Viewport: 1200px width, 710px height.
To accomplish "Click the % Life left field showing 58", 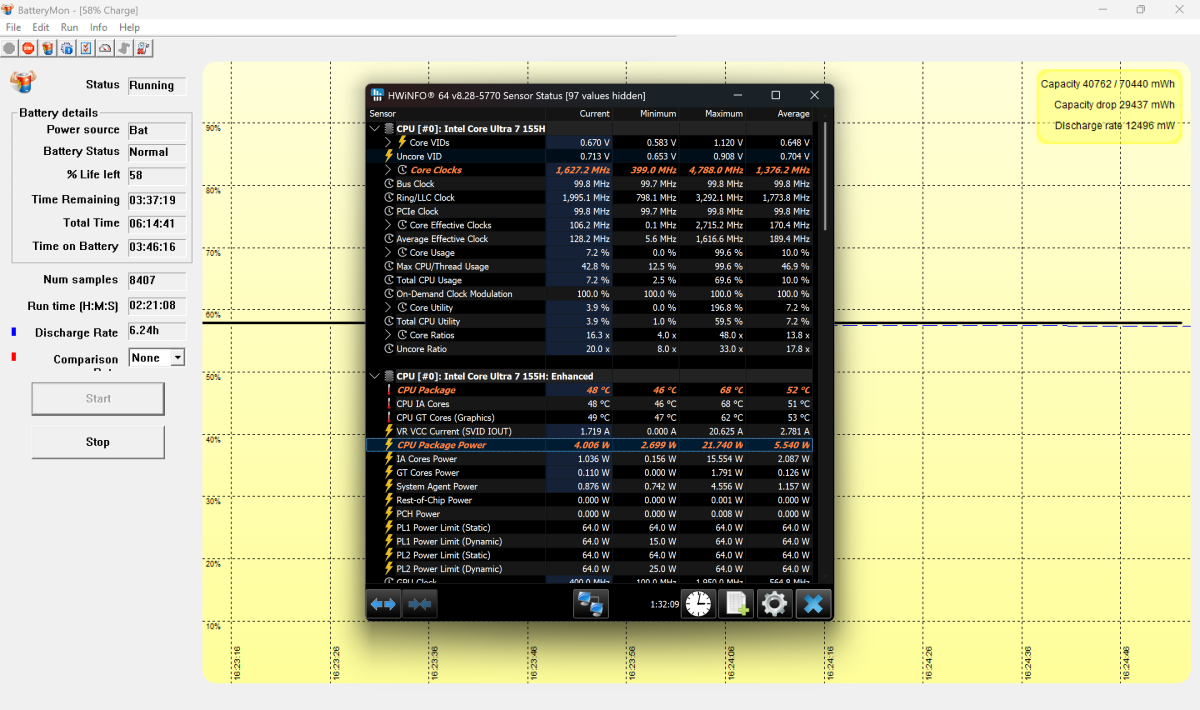I will pyautogui.click(x=157, y=175).
